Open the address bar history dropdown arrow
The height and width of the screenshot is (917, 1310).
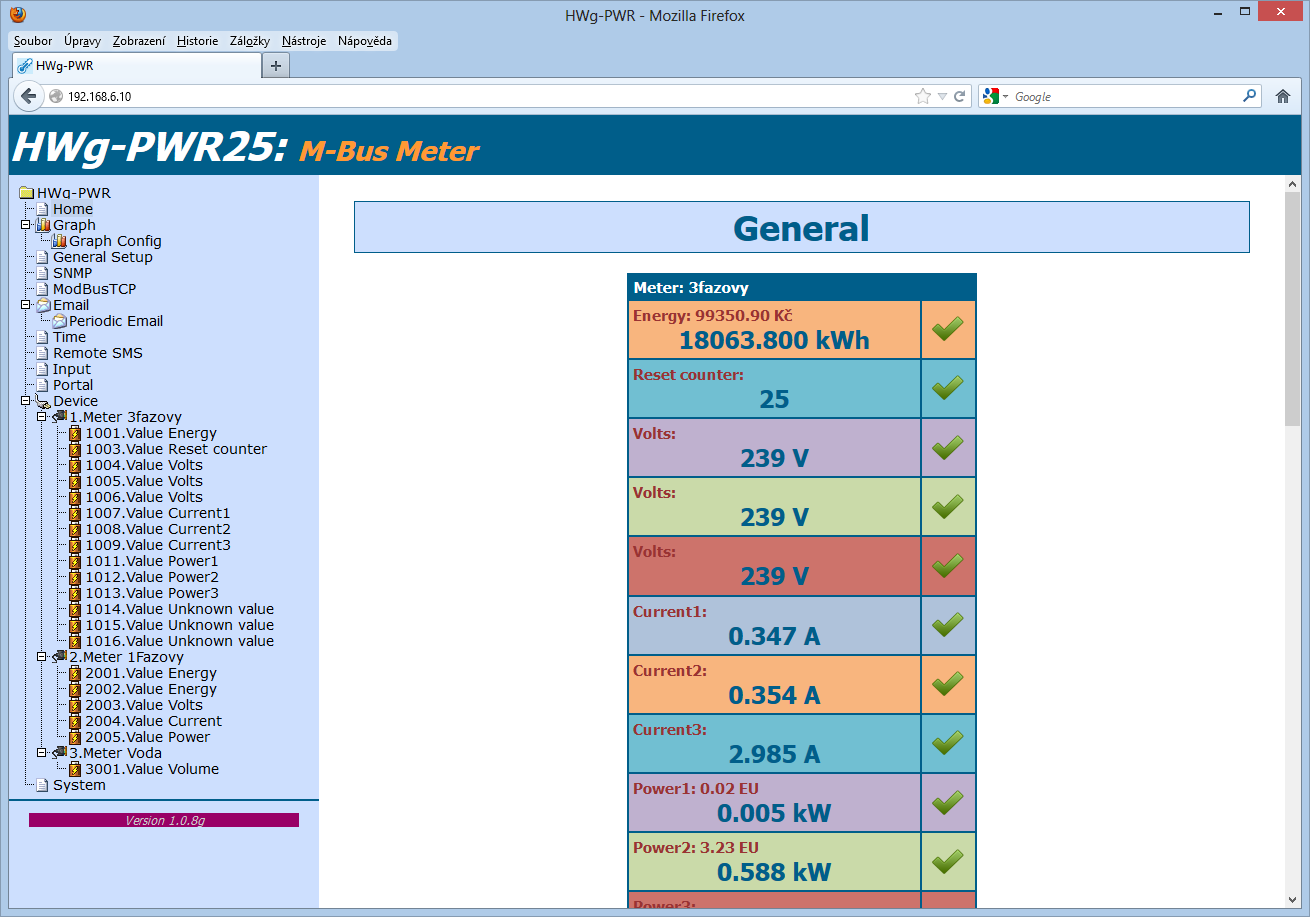[942, 97]
